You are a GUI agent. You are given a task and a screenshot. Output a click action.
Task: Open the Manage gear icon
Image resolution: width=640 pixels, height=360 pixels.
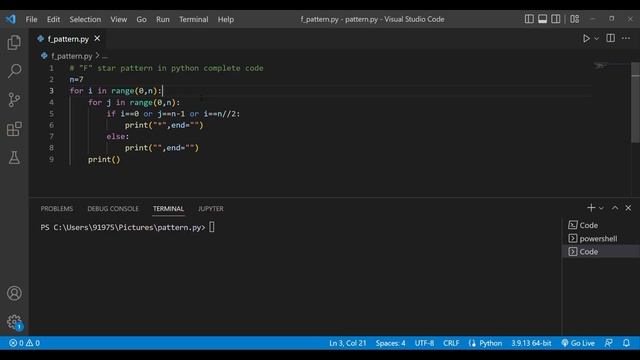(x=14, y=322)
